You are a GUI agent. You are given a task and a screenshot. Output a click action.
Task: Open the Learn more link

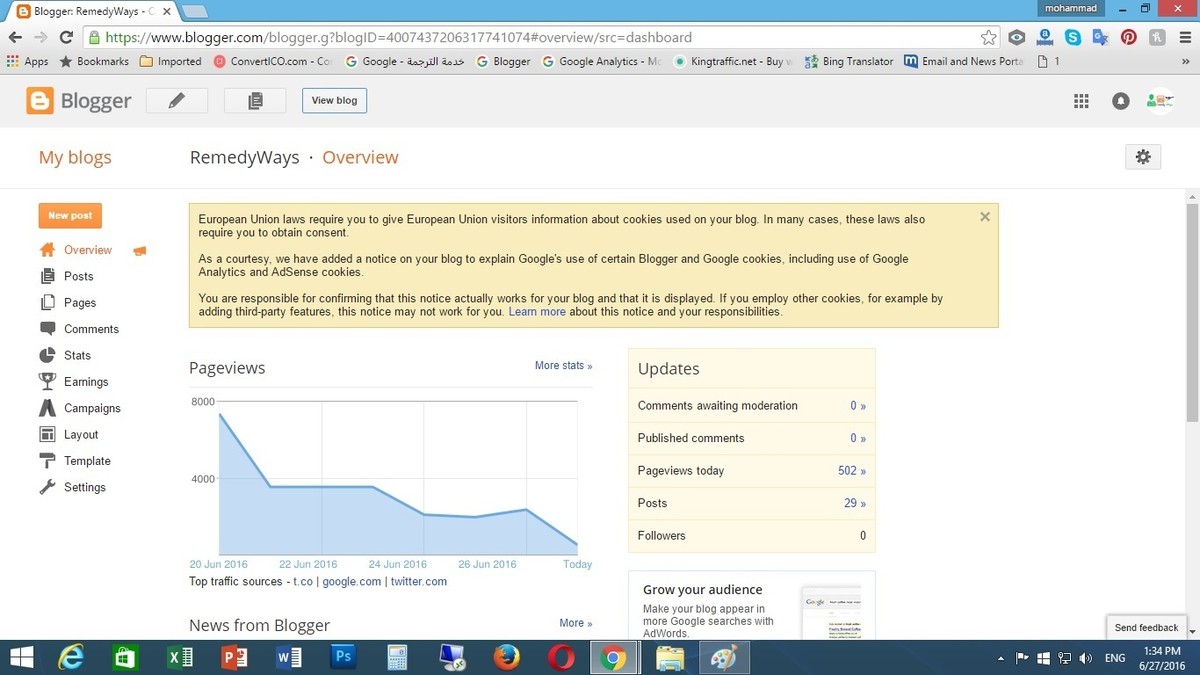pyautogui.click(x=537, y=312)
